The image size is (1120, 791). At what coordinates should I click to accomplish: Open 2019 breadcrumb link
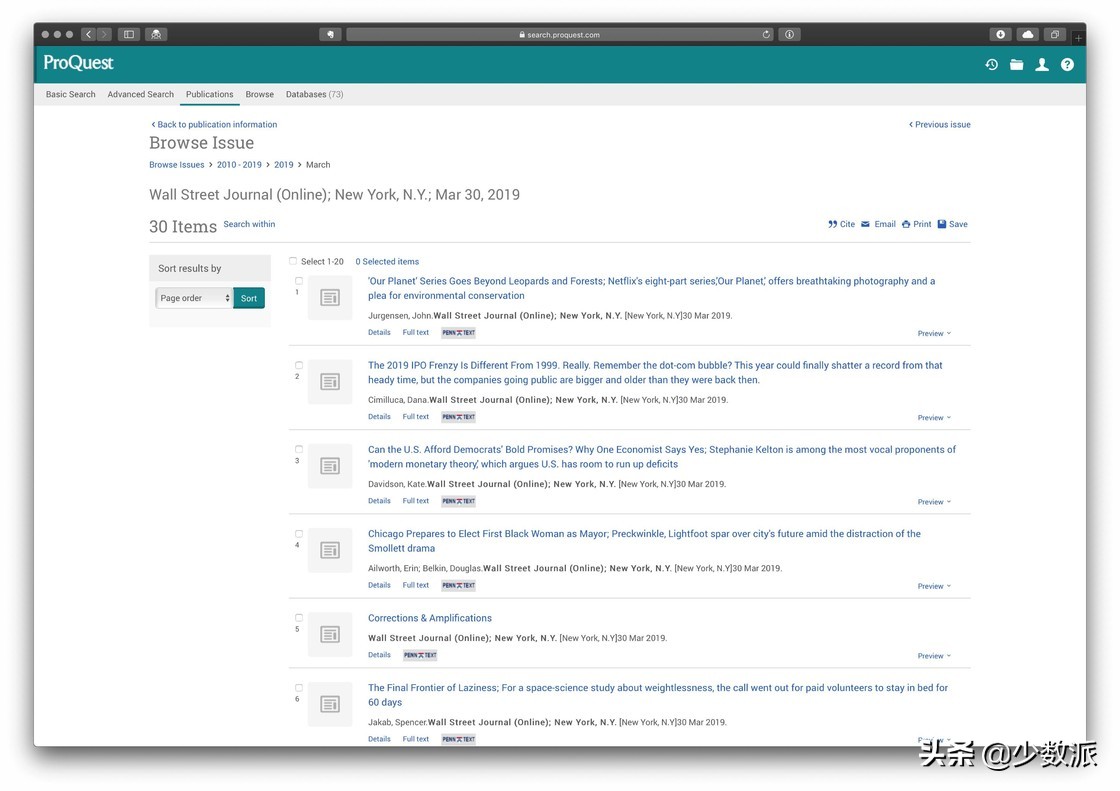[284, 165]
